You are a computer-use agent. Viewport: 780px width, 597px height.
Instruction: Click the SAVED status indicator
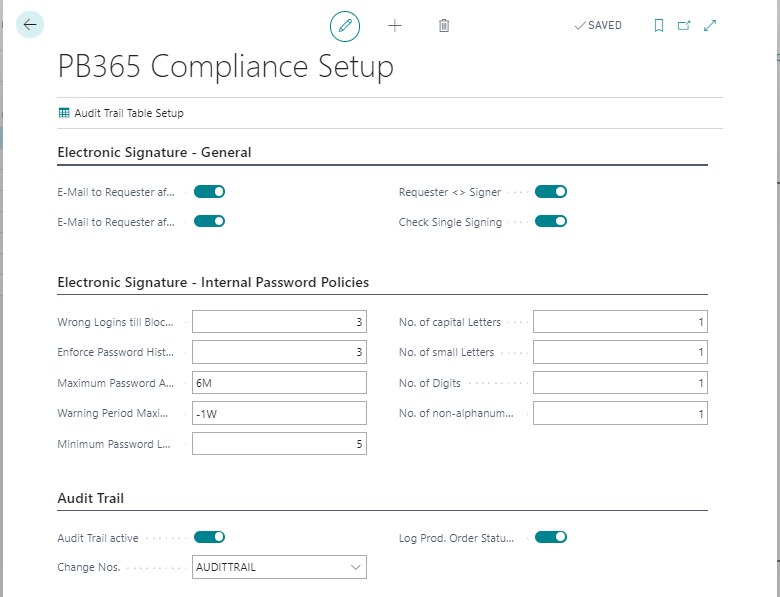(598, 25)
